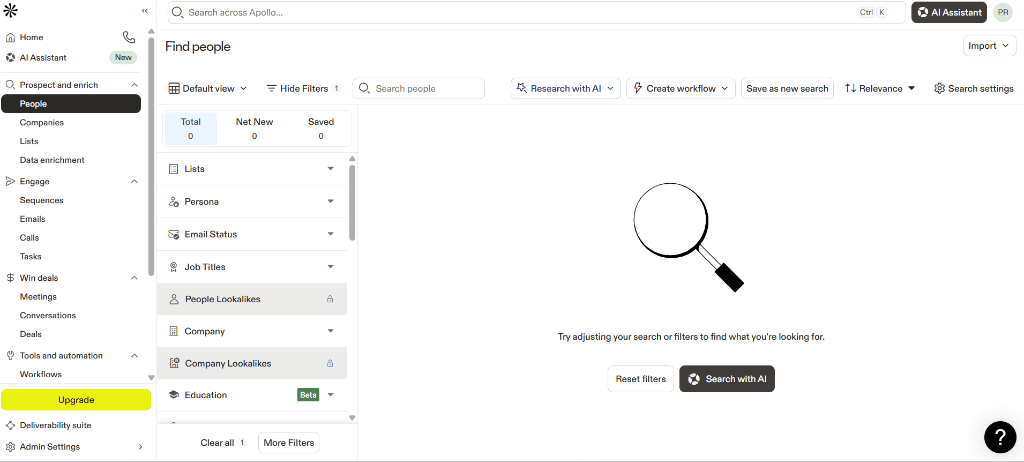
Task: Open Relevance sort dropdown
Action: (880, 88)
